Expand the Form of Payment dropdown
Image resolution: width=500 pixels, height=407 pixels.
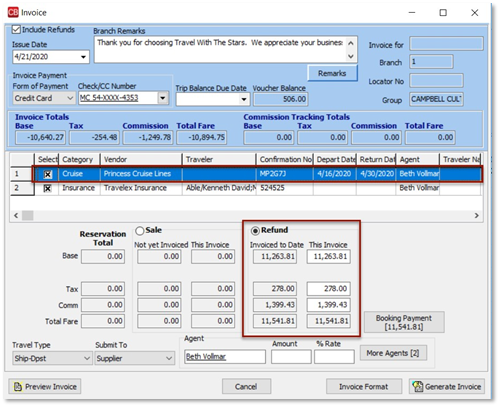pos(70,98)
